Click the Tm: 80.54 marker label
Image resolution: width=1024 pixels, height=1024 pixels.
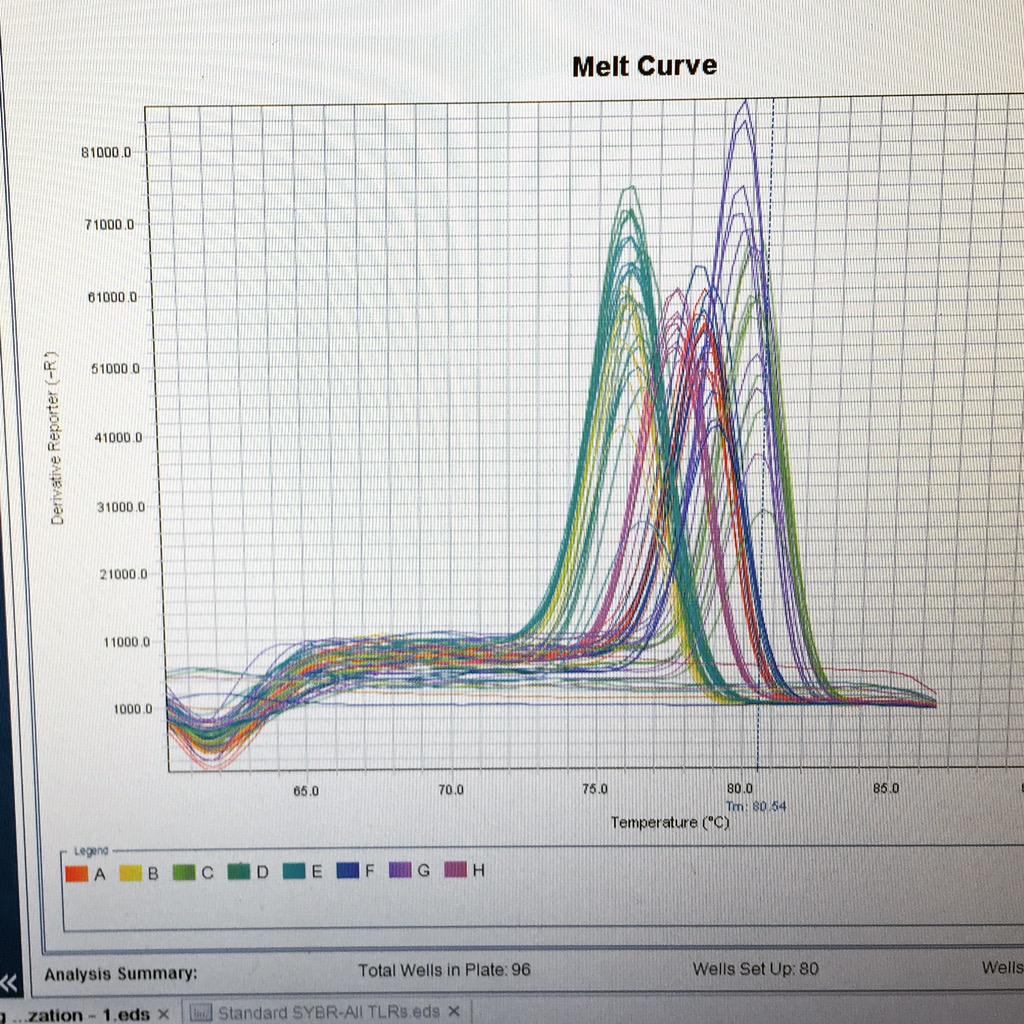(756, 807)
